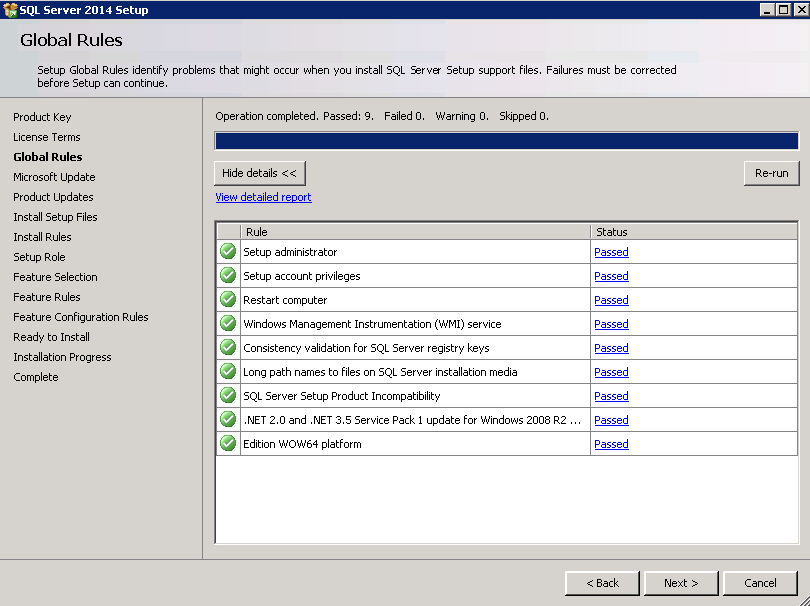The width and height of the screenshot is (810, 606).
Task: Open the View detailed report link
Action: [x=263, y=197]
